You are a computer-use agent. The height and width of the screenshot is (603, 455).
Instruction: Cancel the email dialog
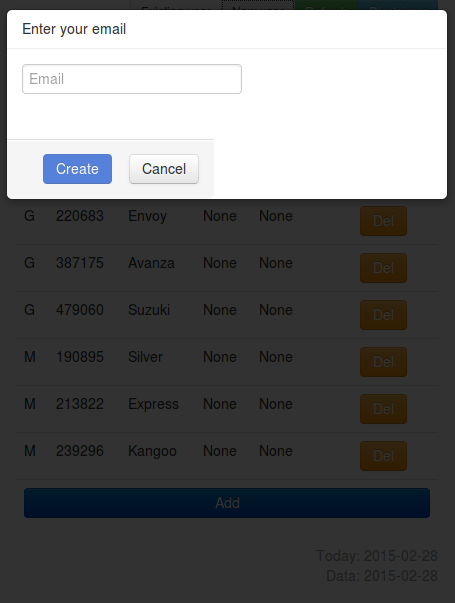point(164,169)
